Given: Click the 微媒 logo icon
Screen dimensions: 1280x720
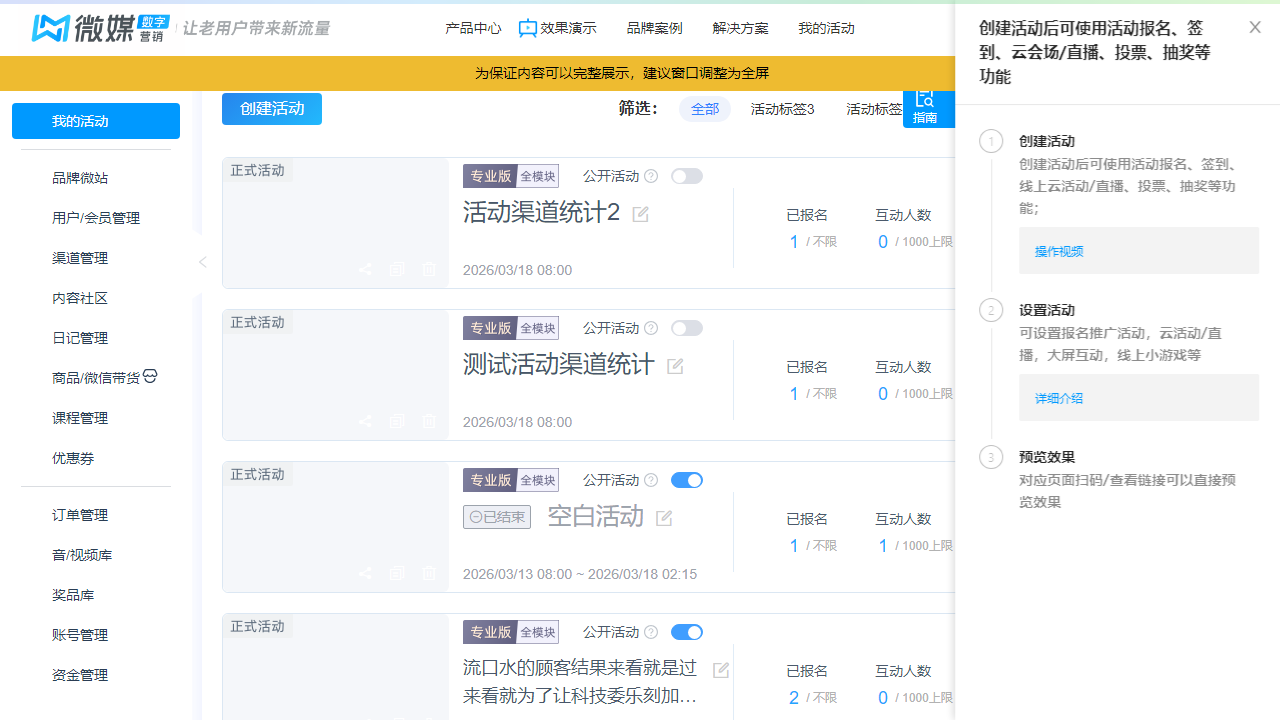Looking at the screenshot, I should 49,28.
